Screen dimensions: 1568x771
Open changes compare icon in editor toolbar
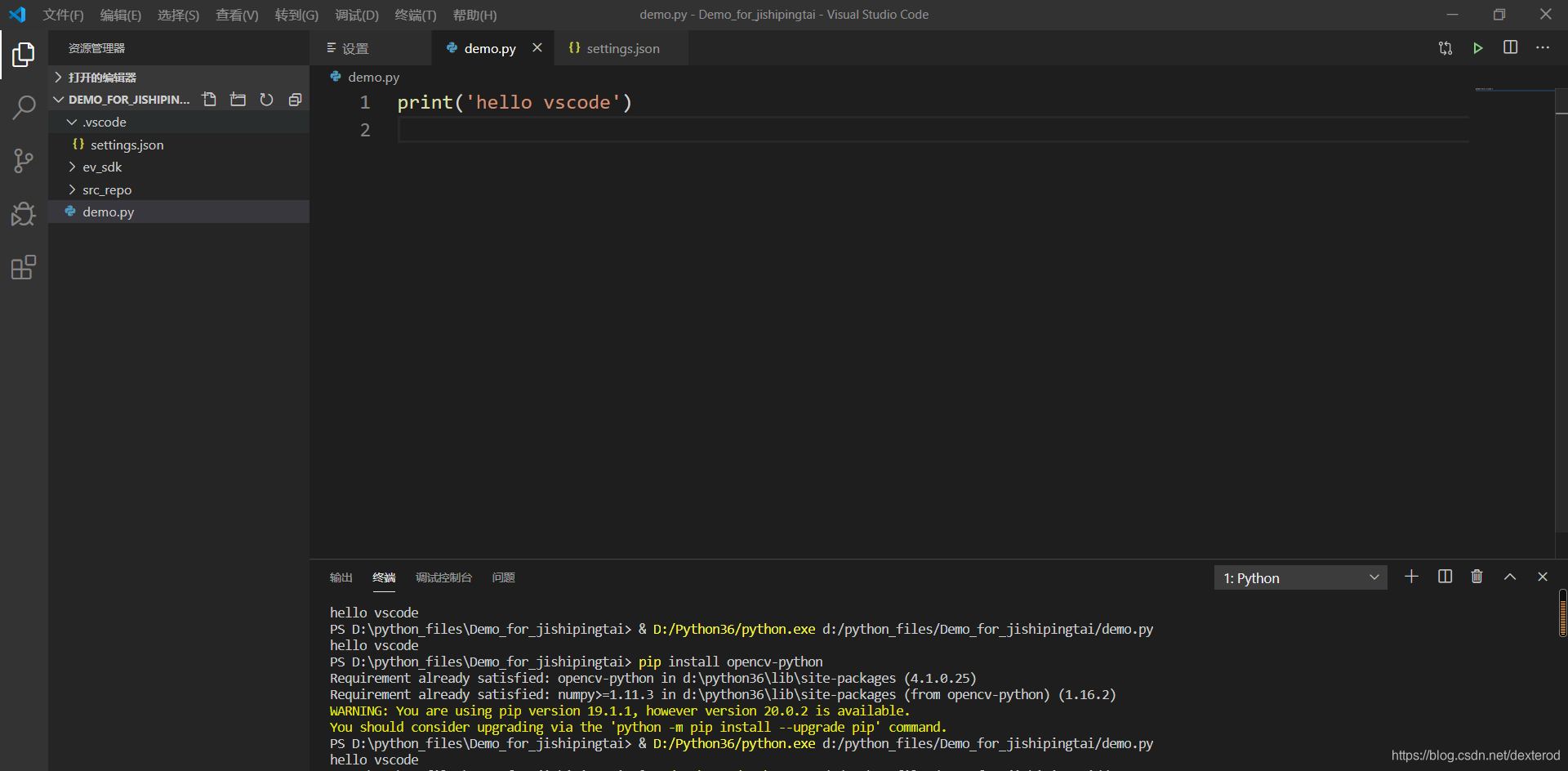[1445, 48]
